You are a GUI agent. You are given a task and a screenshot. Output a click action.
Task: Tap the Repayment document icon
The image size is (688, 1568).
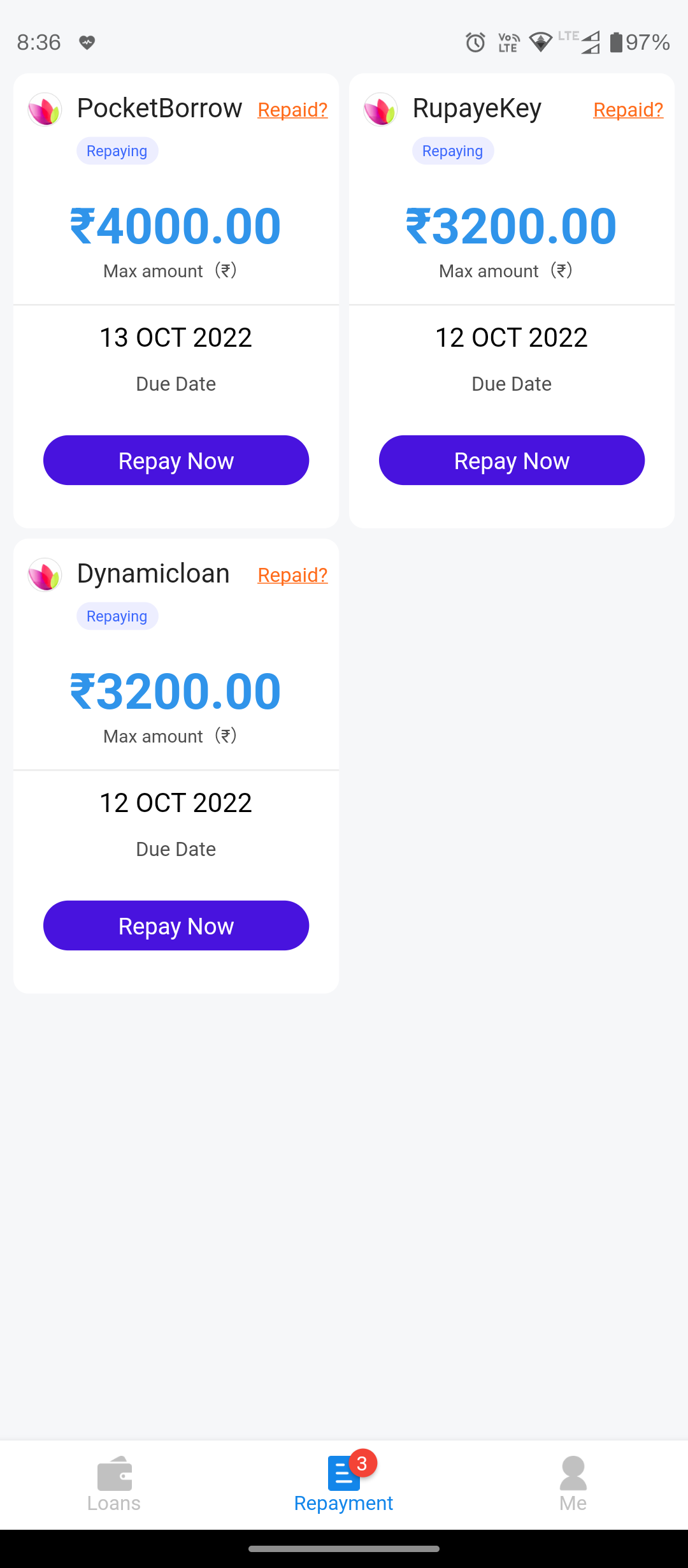click(343, 1474)
